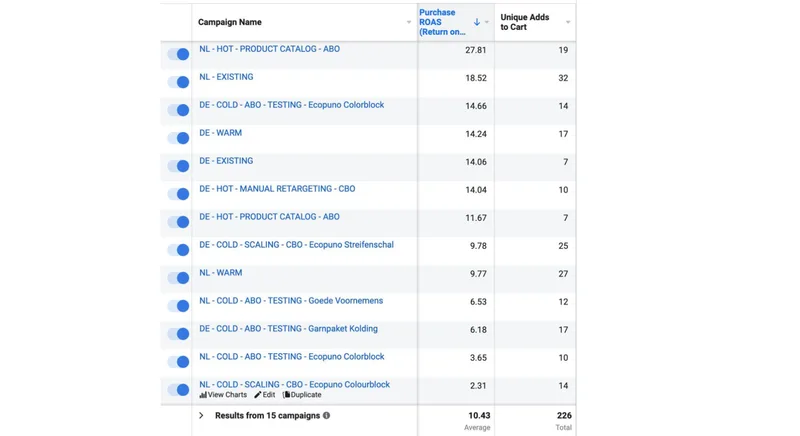Viewport: 800px width, 436px height.
Task: Disable the Garnpaket Kolding campaign toggle
Action: [178, 334]
